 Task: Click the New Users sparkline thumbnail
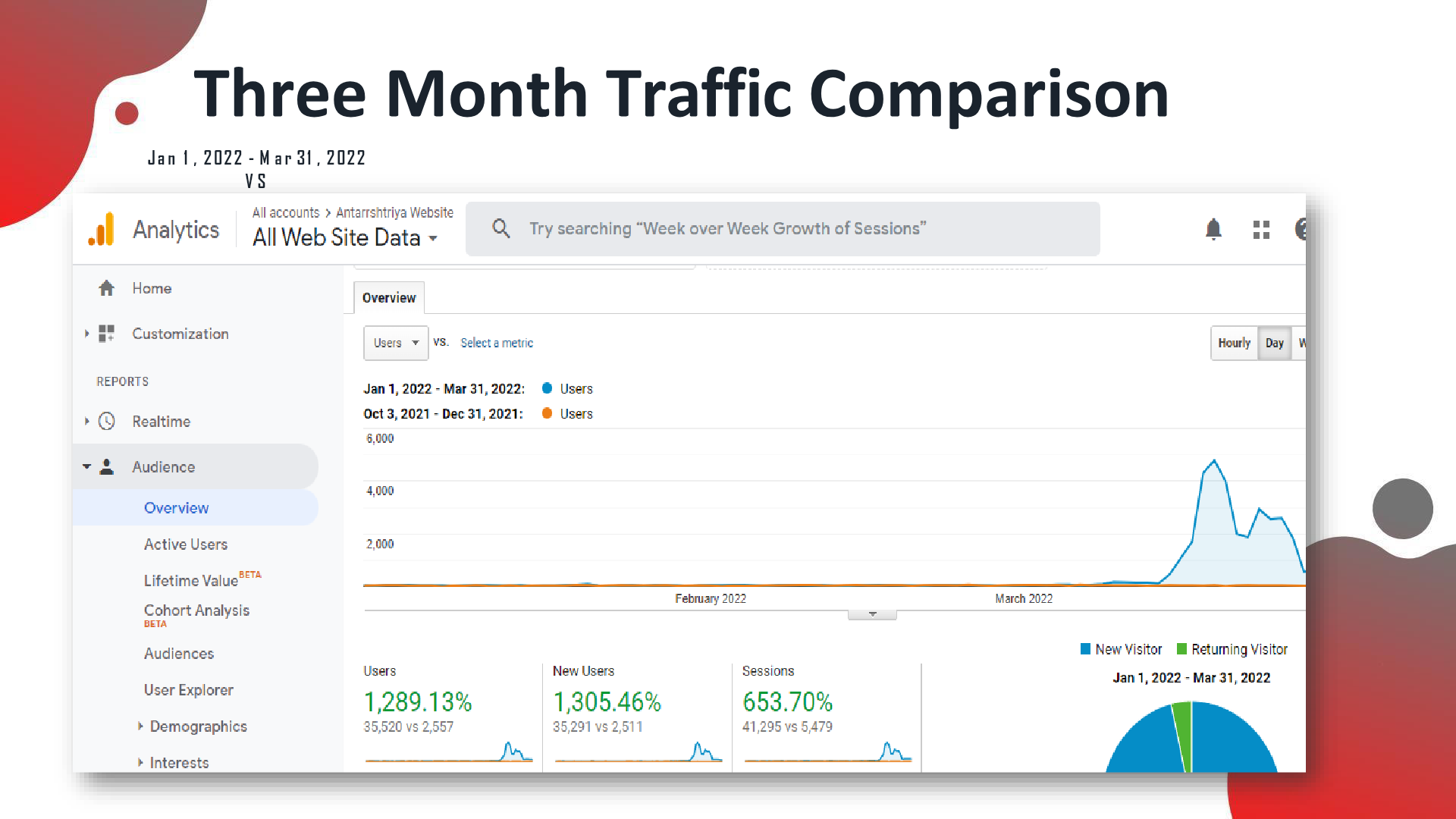pyautogui.click(x=638, y=752)
